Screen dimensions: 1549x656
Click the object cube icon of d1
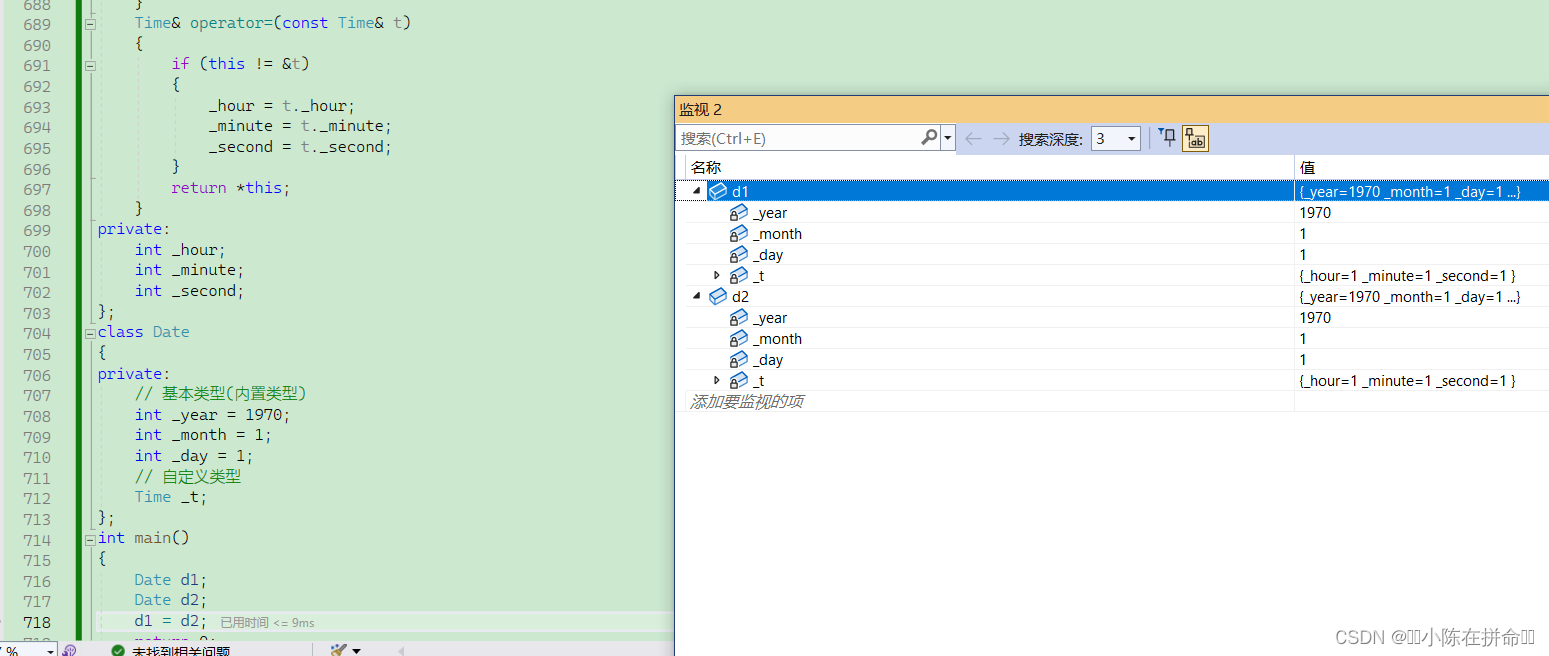718,191
